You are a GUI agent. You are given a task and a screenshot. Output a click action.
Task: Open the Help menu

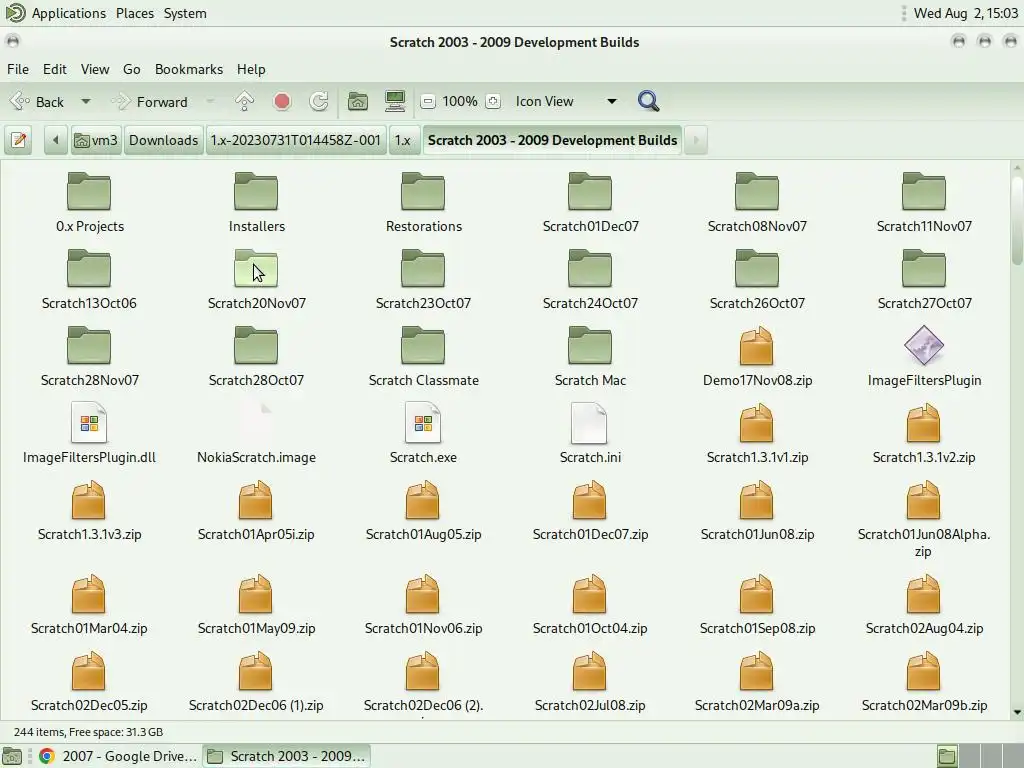[251, 69]
